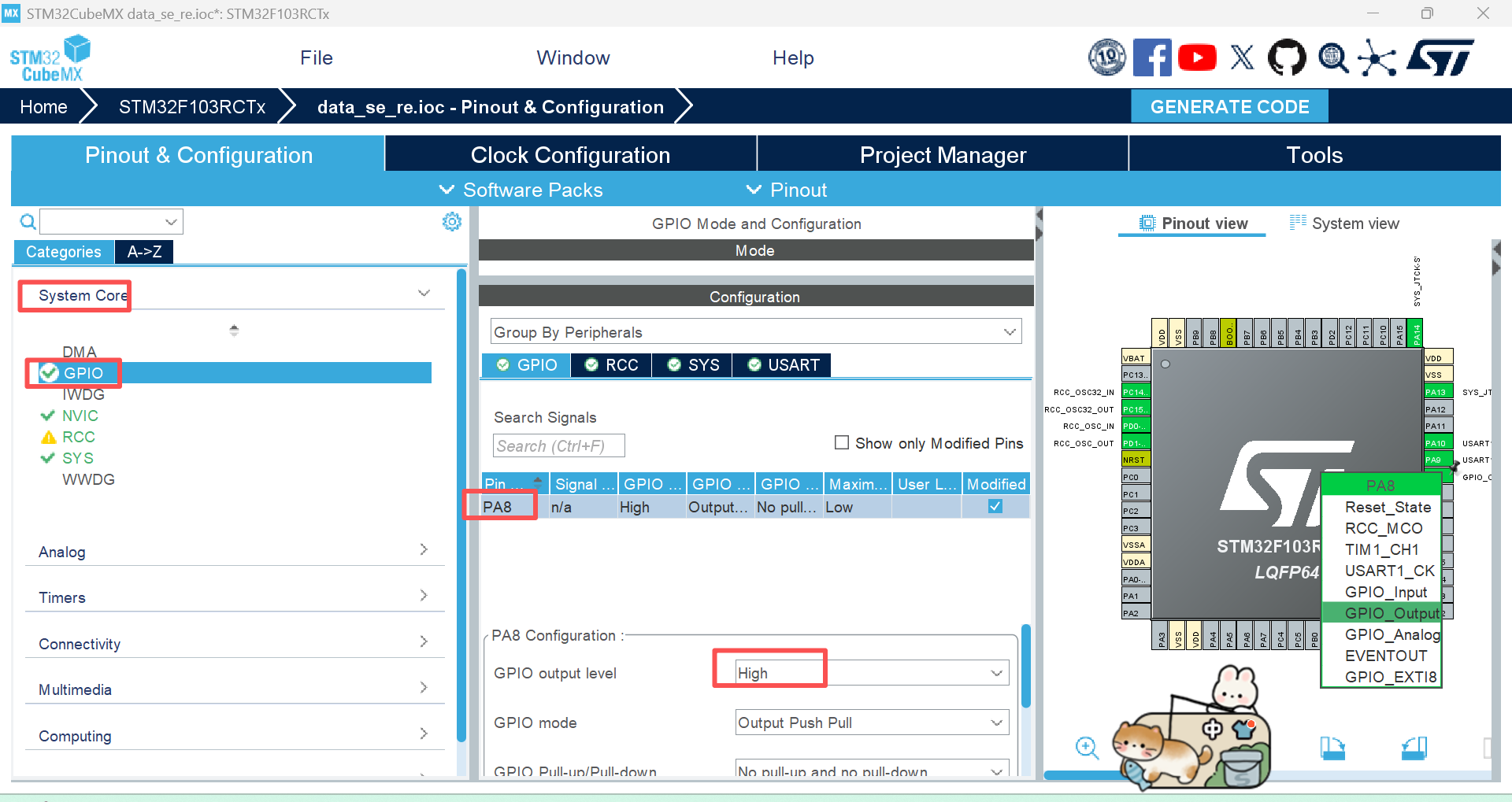Select the SYS peripheral tab
The image size is (1512, 802).
693,365
